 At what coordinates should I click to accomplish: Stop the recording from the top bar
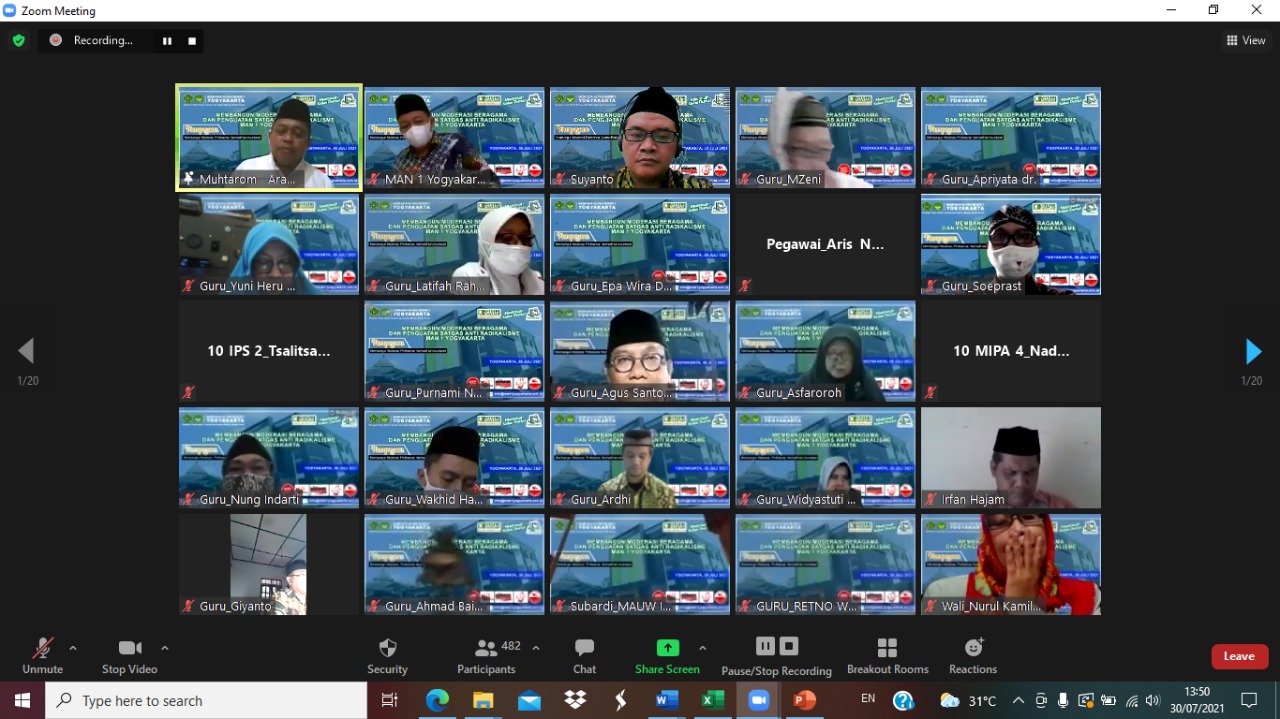192,41
